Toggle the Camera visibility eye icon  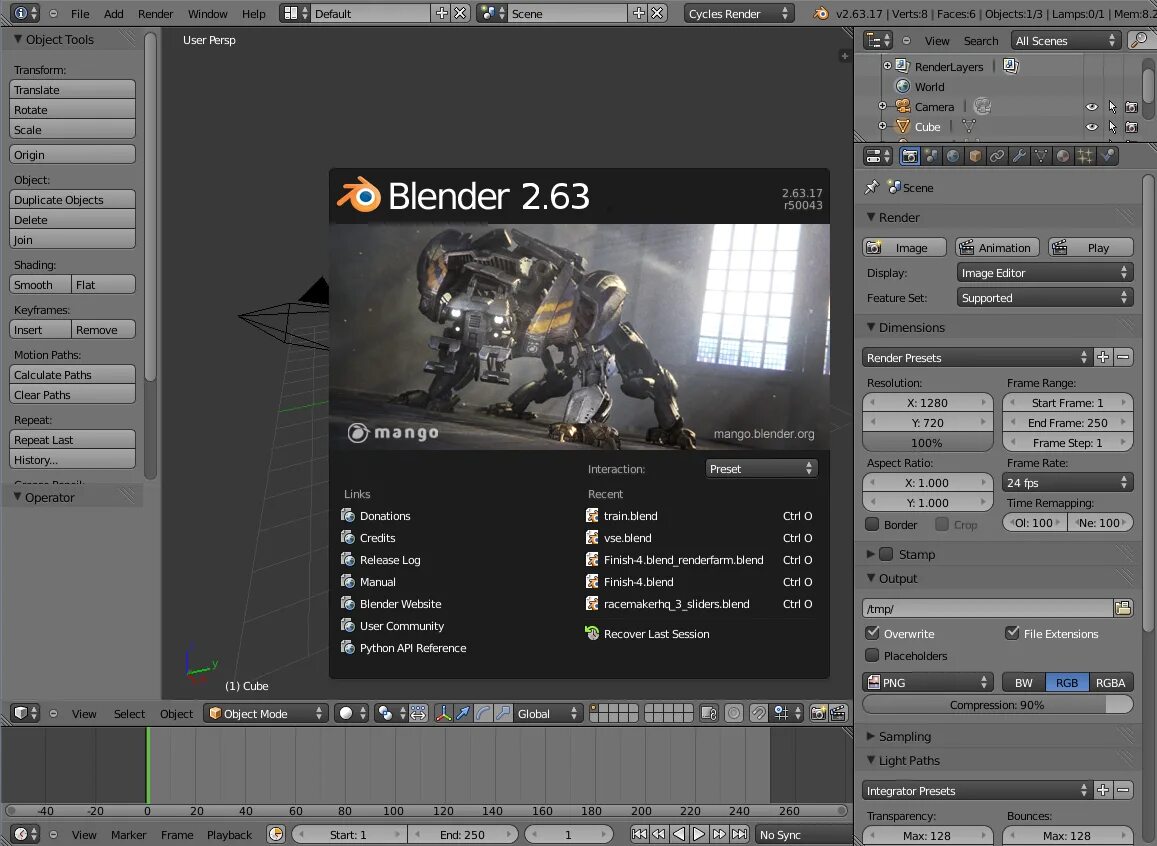[x=1091, y=107]
